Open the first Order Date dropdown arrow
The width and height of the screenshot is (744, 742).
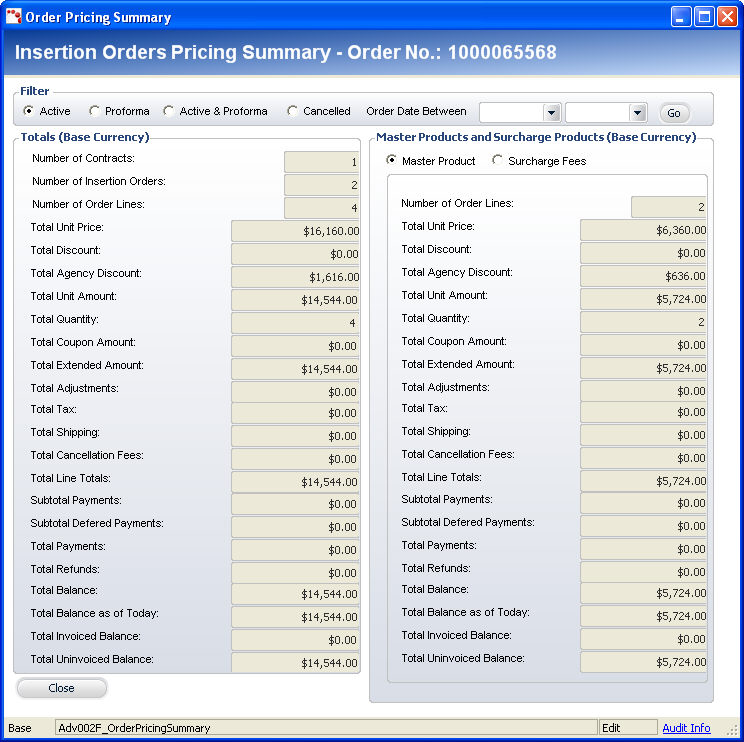551,113
